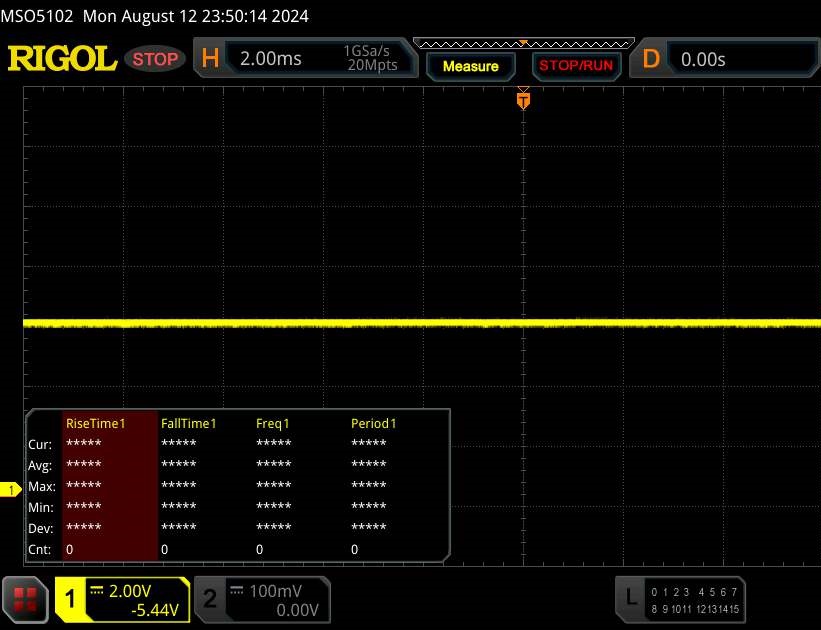Click channel 1 ground level marker

click(11, 489)
